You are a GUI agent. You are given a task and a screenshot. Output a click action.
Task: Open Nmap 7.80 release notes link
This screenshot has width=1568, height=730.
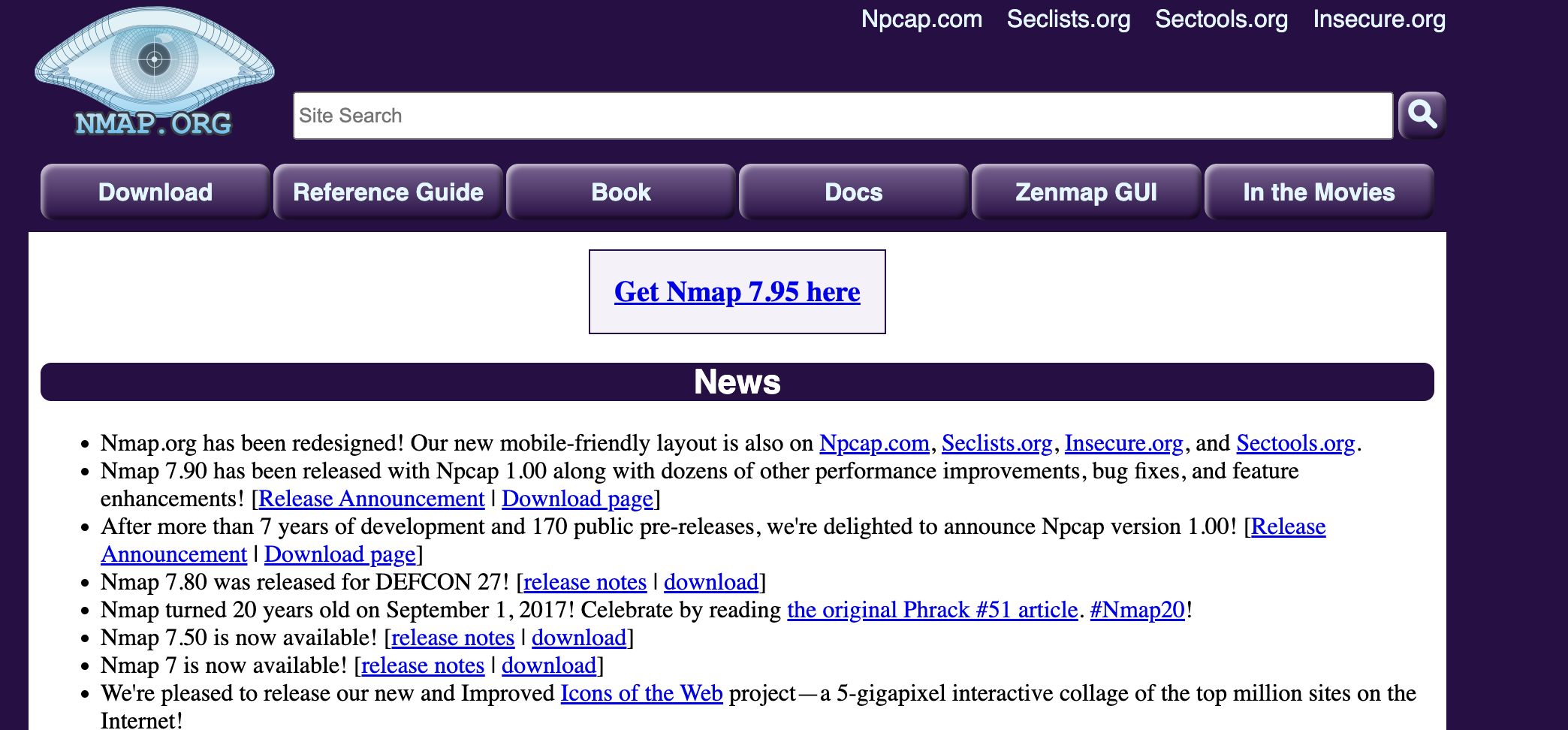(585, 582)
